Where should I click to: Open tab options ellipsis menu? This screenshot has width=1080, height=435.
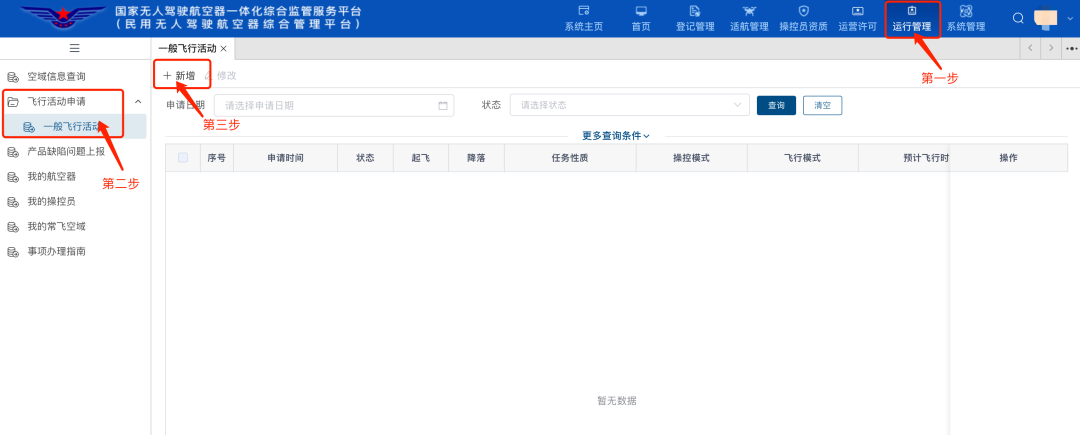tap(1071, 48)
